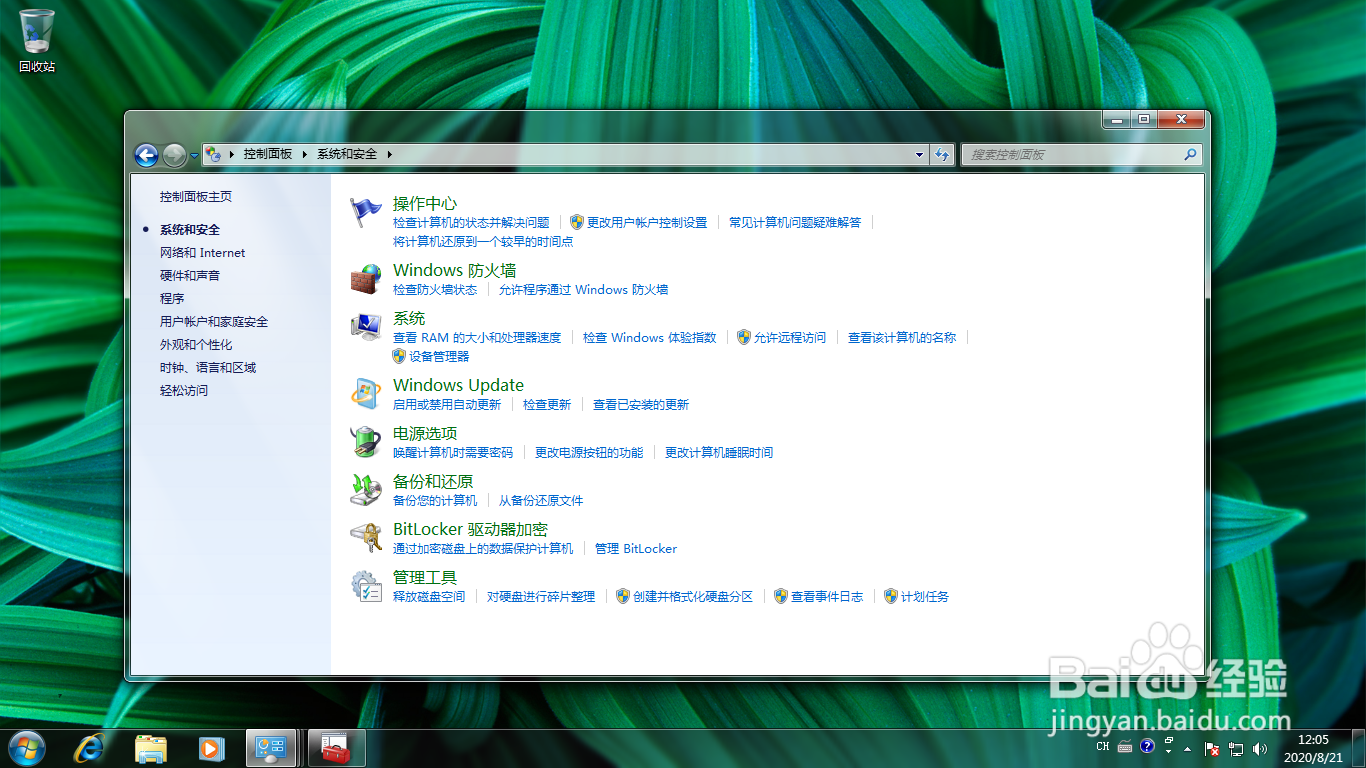Click the Windows 防火墙 brick wall icon

(366, 279)
